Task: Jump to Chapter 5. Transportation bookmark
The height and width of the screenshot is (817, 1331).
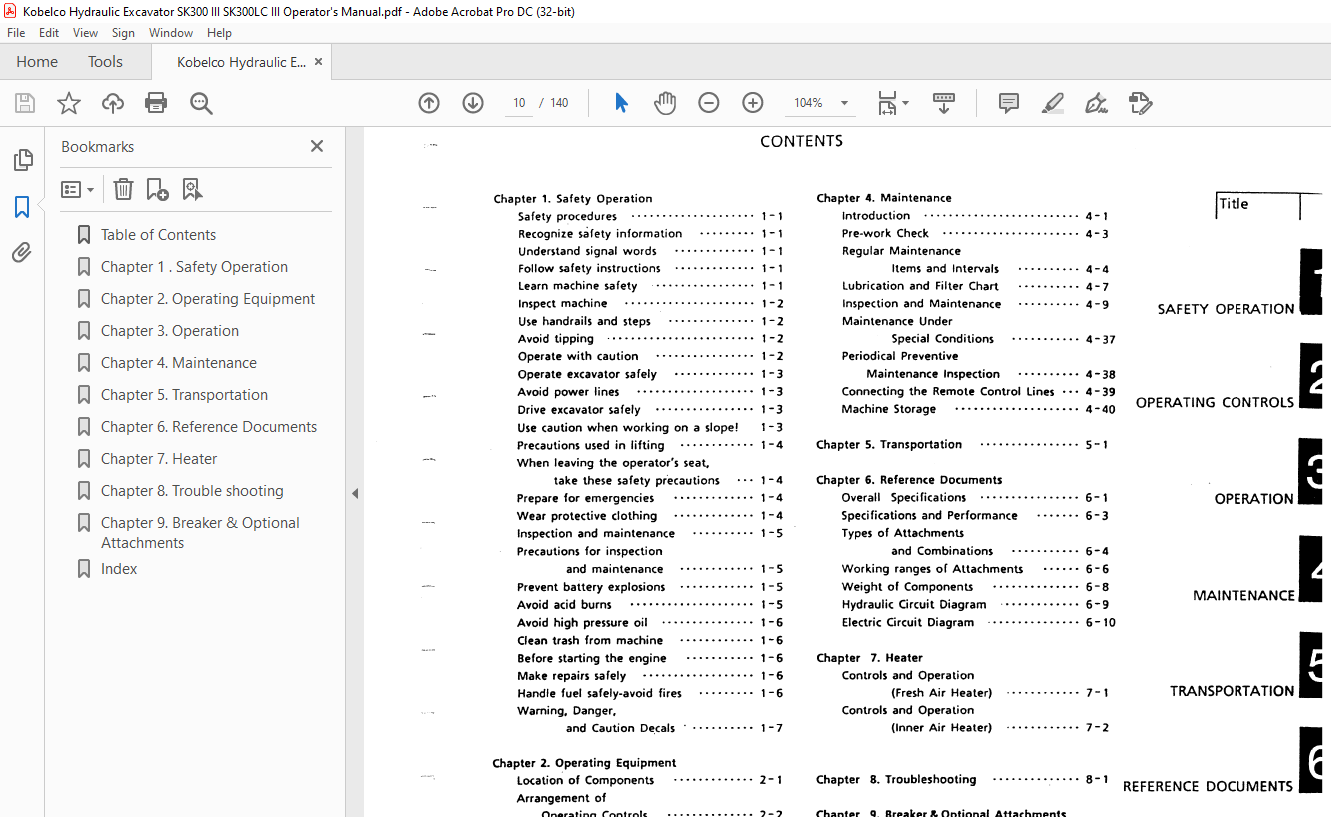Action: pyautogui.click(x=184, y=395)
